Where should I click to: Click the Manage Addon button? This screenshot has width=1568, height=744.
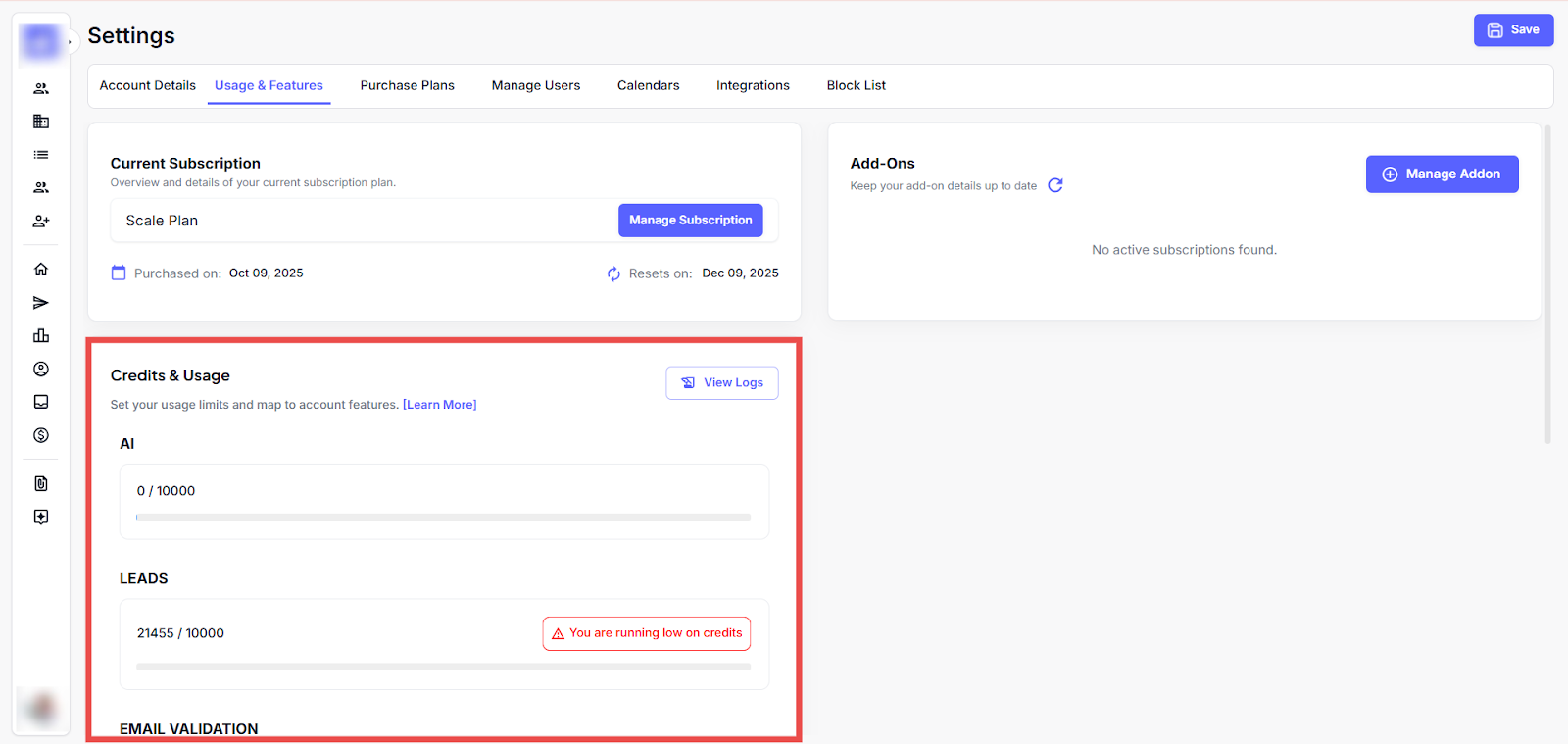tap(1442, 174)
